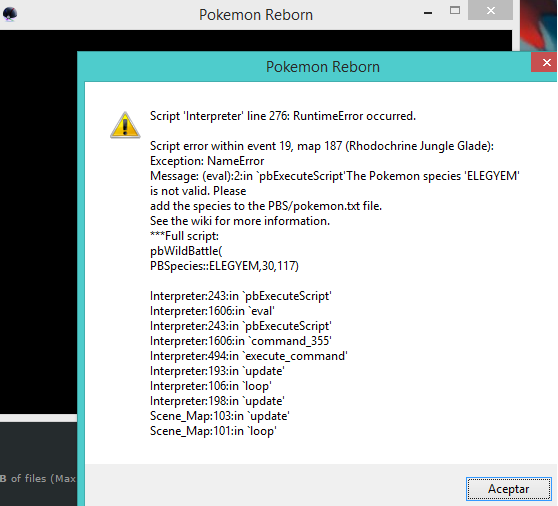558x506 pixels.
Task: Click the trace line 'Interpreter:106:in `loop''
Action: pyautogui.click(x=211, y=386)
